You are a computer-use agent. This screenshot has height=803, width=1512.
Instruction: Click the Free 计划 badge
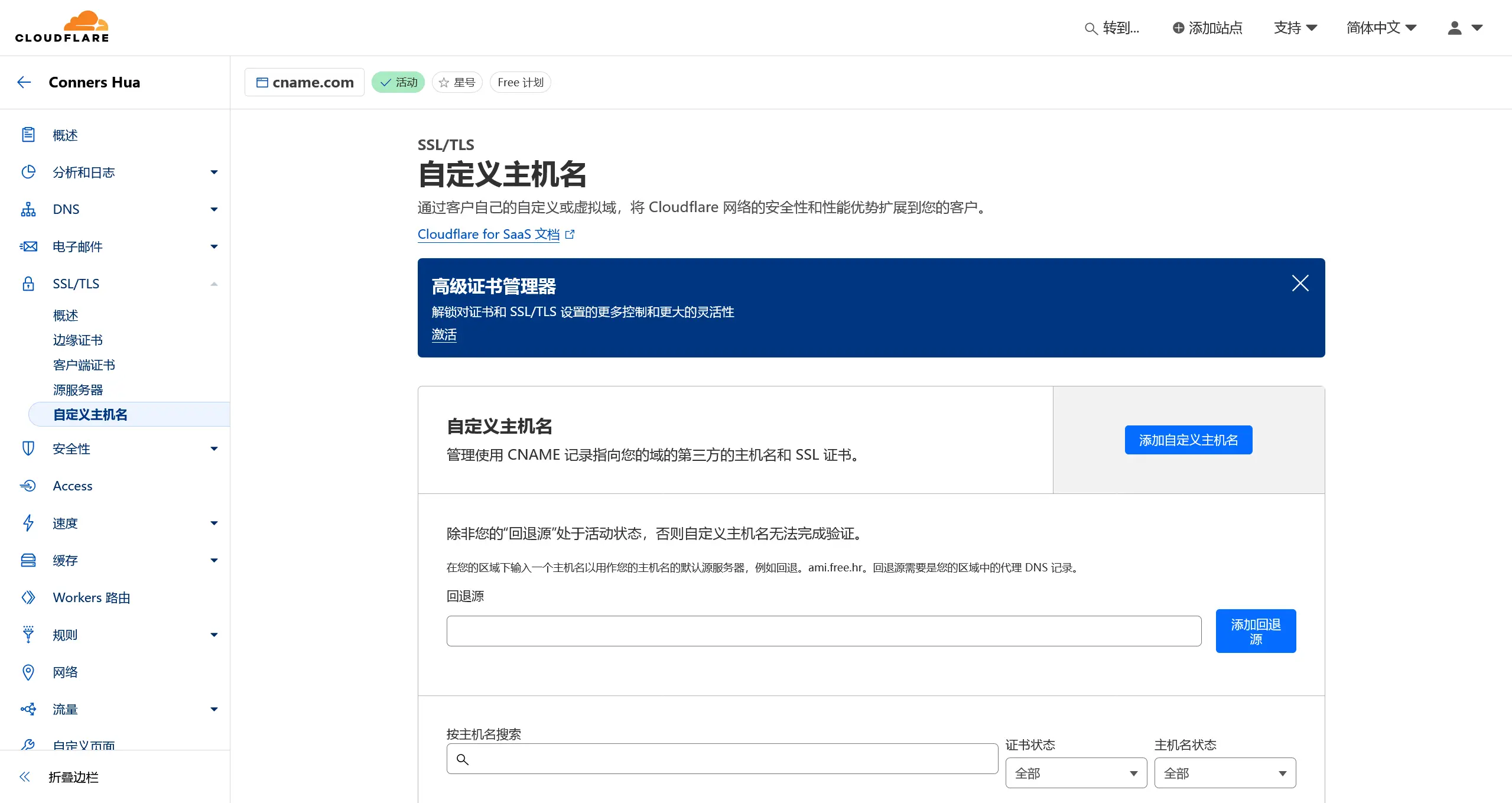[520, 82]
